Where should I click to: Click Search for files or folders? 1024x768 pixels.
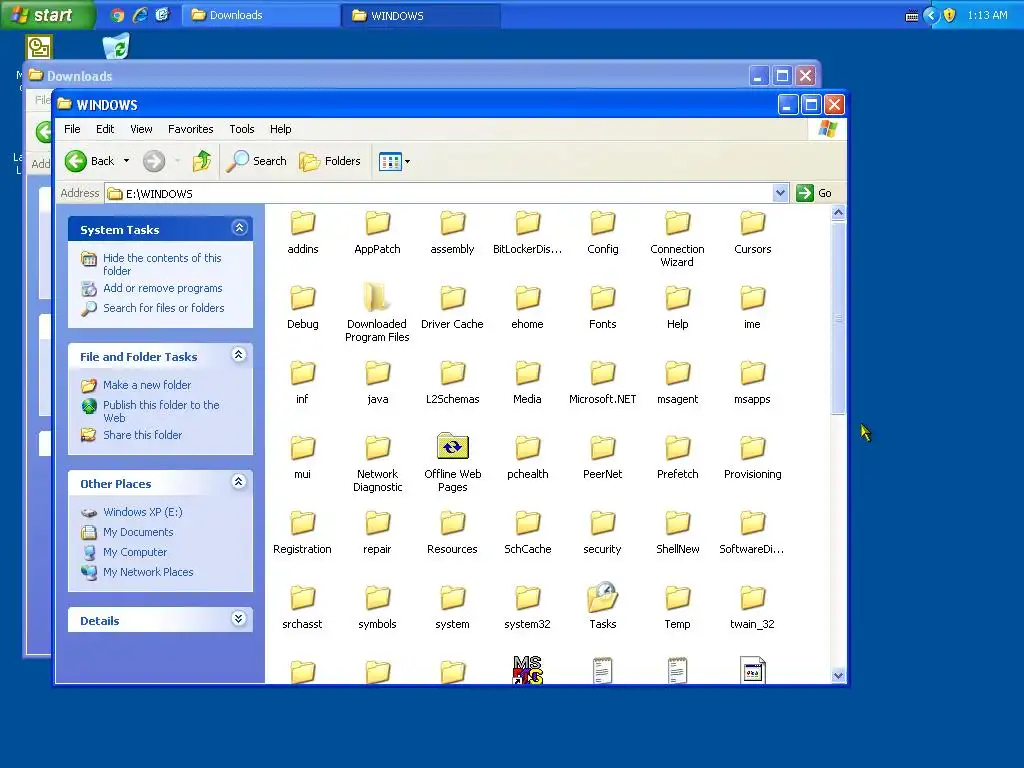point(163,308)
